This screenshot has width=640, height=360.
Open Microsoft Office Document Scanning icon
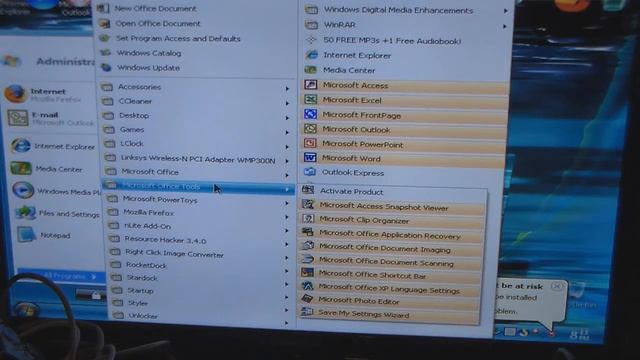308,260
